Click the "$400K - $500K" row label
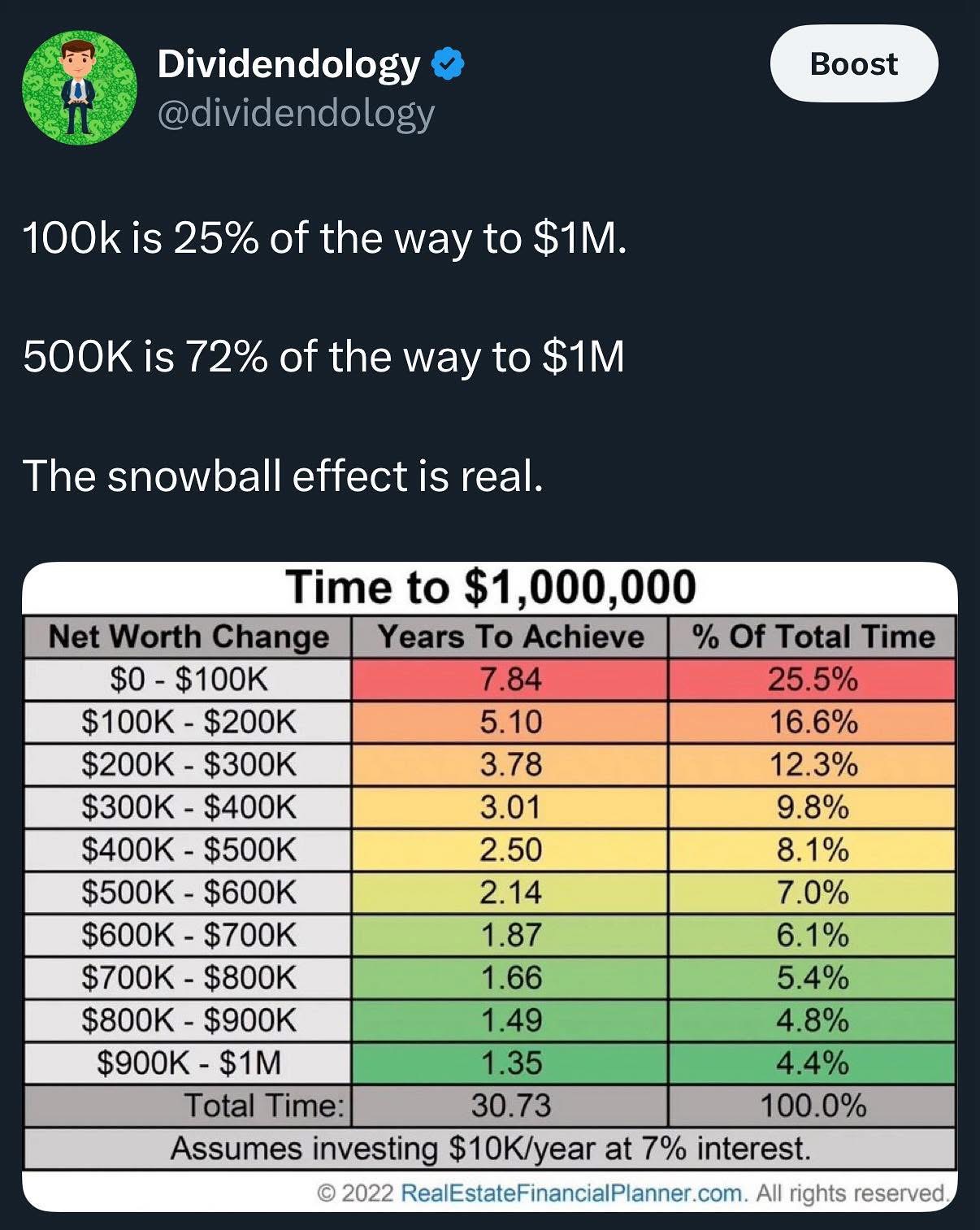 (x=189, y=850)
